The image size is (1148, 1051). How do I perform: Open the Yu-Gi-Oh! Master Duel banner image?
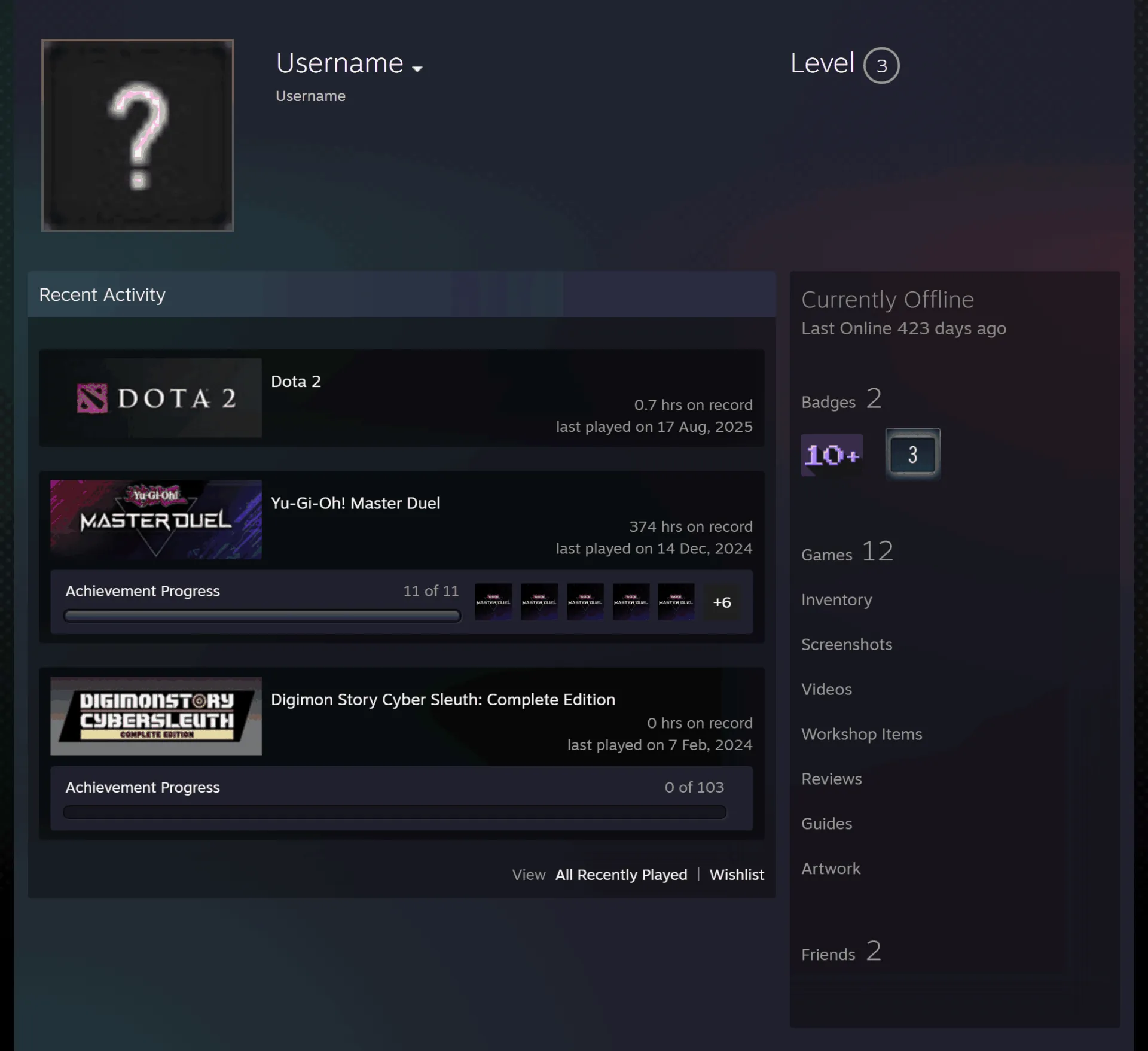pyautogui.click(x=156, y=520)
